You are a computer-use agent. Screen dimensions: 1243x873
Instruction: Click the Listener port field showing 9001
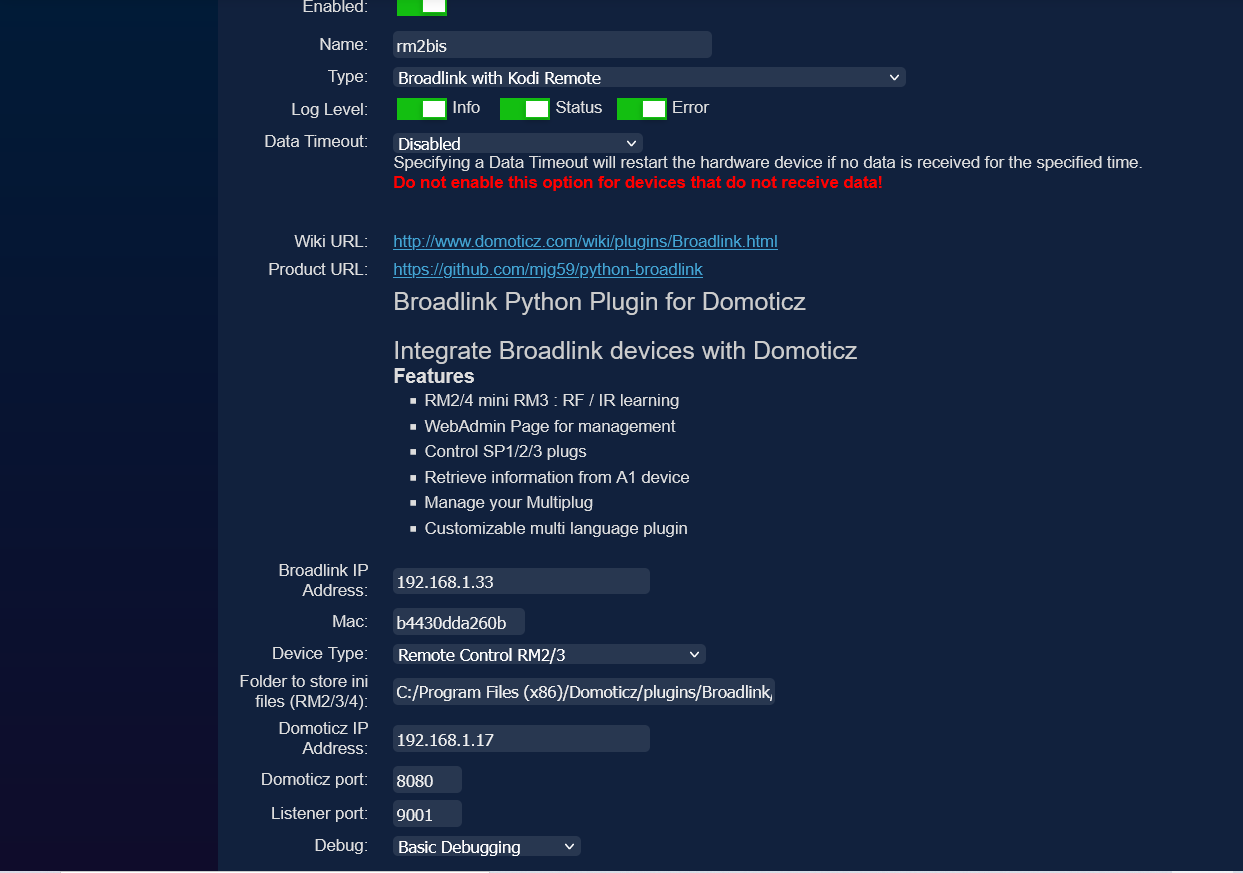click(x=427, y=814)
